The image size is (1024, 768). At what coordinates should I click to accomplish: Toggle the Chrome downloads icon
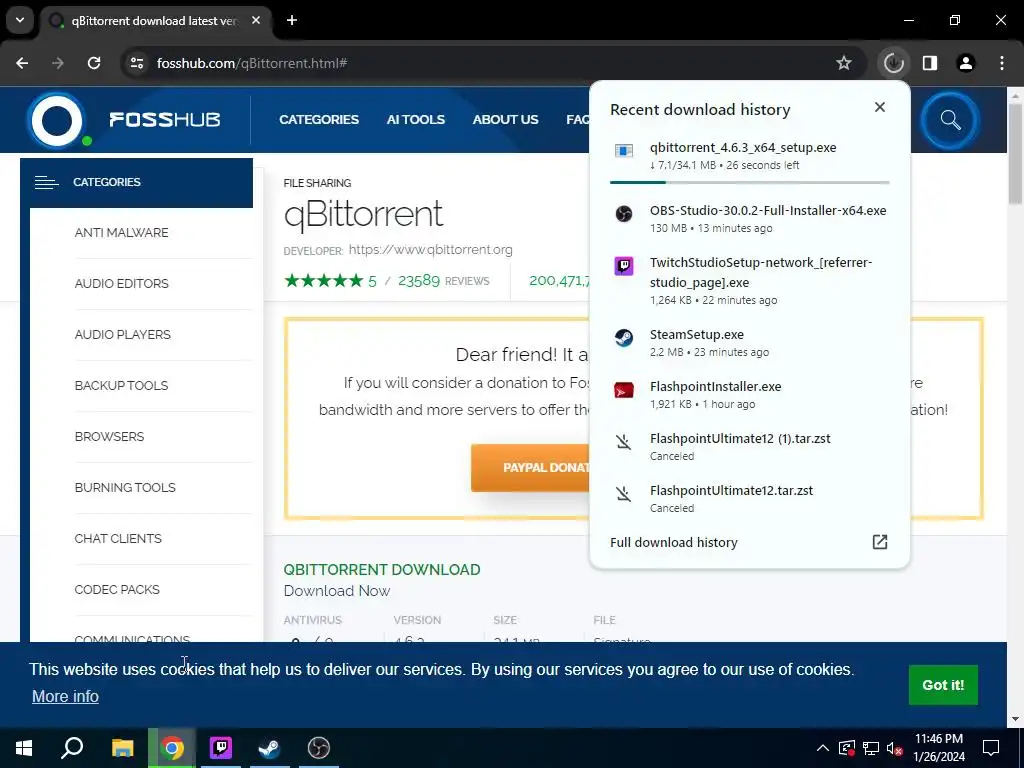click(x=893, y=63)
